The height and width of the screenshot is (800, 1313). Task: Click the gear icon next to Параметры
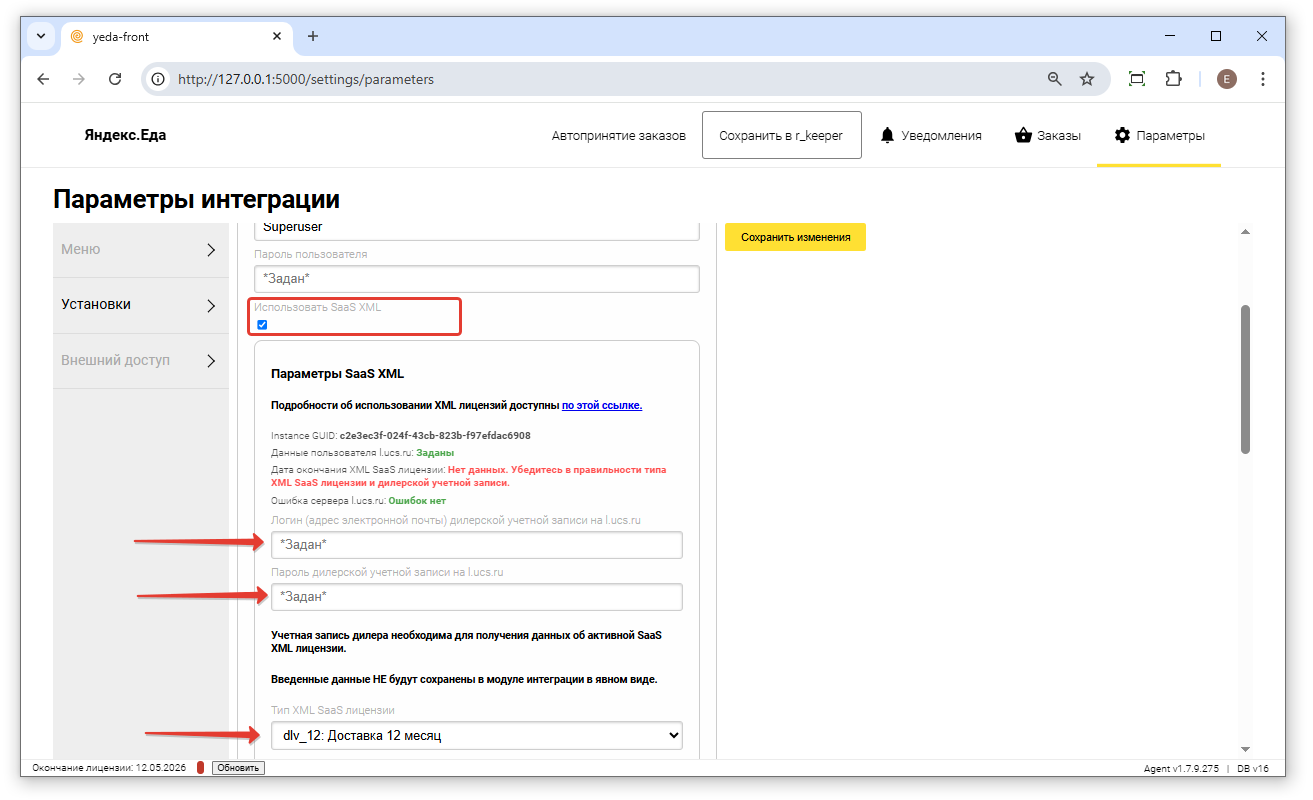(x=1122, y=135)
